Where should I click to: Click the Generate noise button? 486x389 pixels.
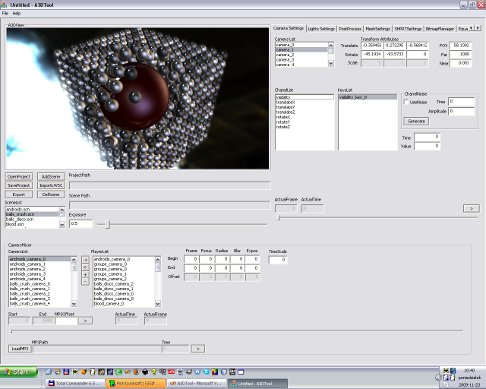click(x=416, y=121)
